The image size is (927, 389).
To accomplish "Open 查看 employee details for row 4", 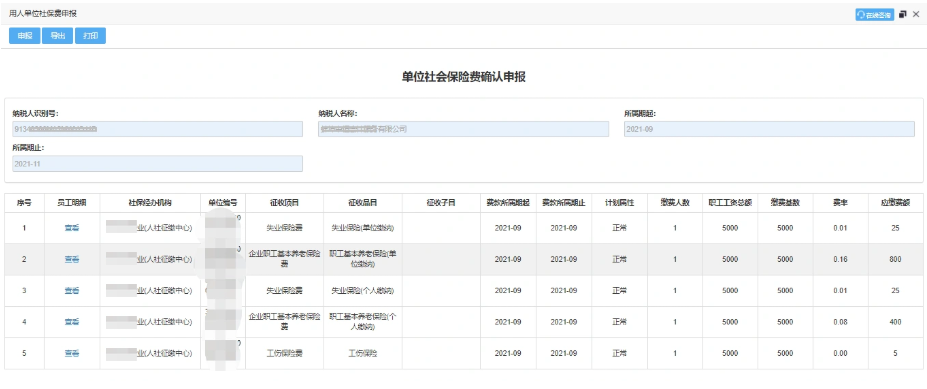I will [x=72, y=322].
